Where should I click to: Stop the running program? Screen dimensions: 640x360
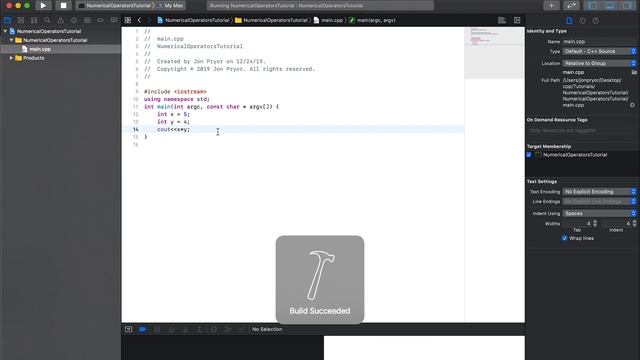63,6
